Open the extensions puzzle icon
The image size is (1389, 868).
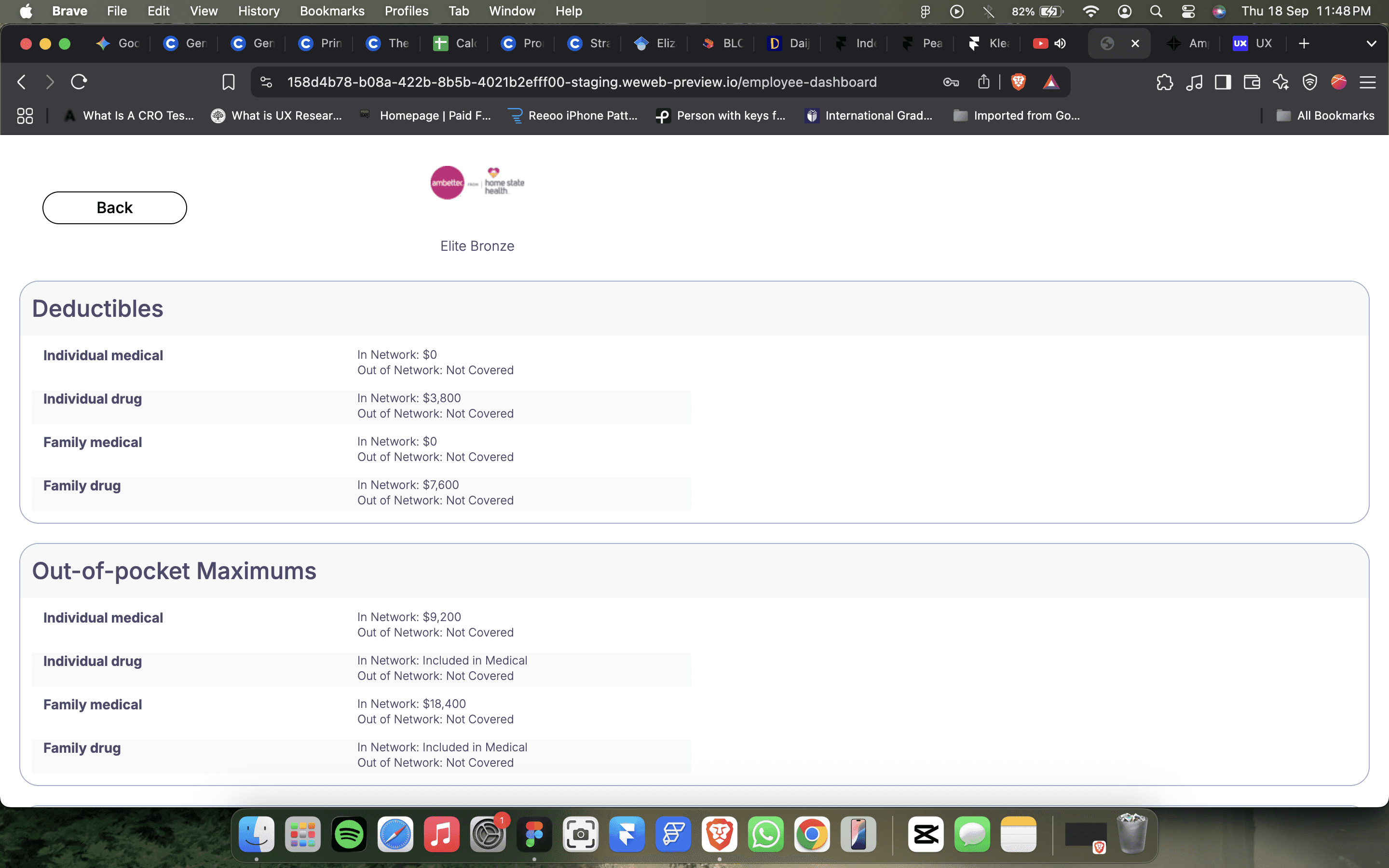point(1164,82)
